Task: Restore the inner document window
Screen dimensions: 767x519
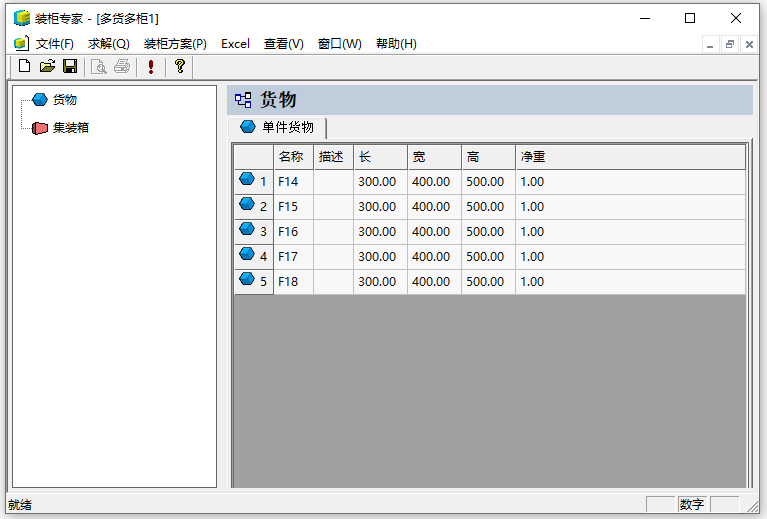Action: [x=730, y=45]
